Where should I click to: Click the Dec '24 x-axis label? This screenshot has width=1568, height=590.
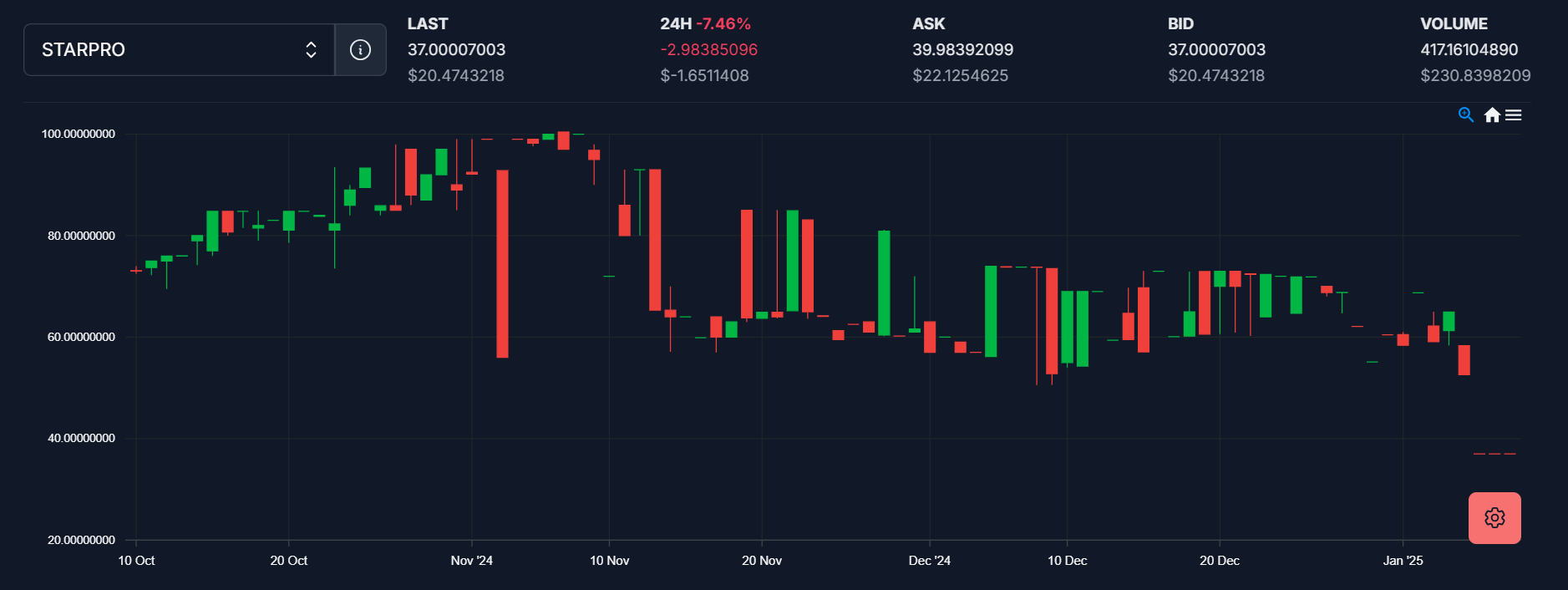tap(929, 561)
